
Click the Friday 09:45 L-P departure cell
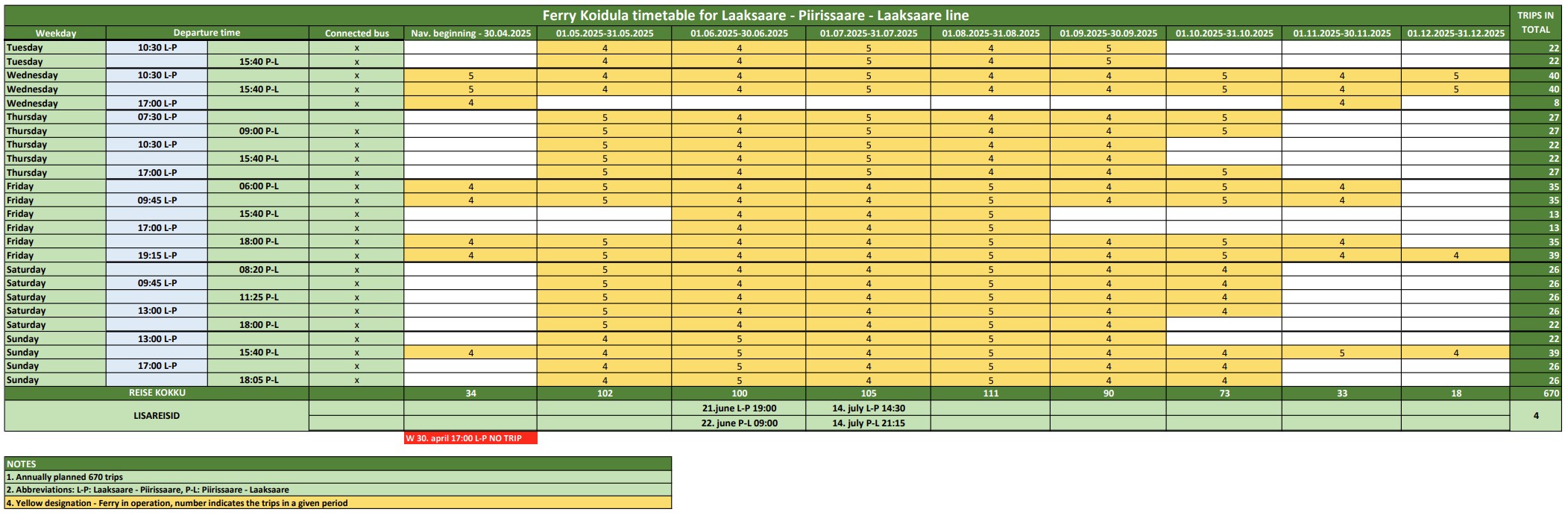click(157, 200)
